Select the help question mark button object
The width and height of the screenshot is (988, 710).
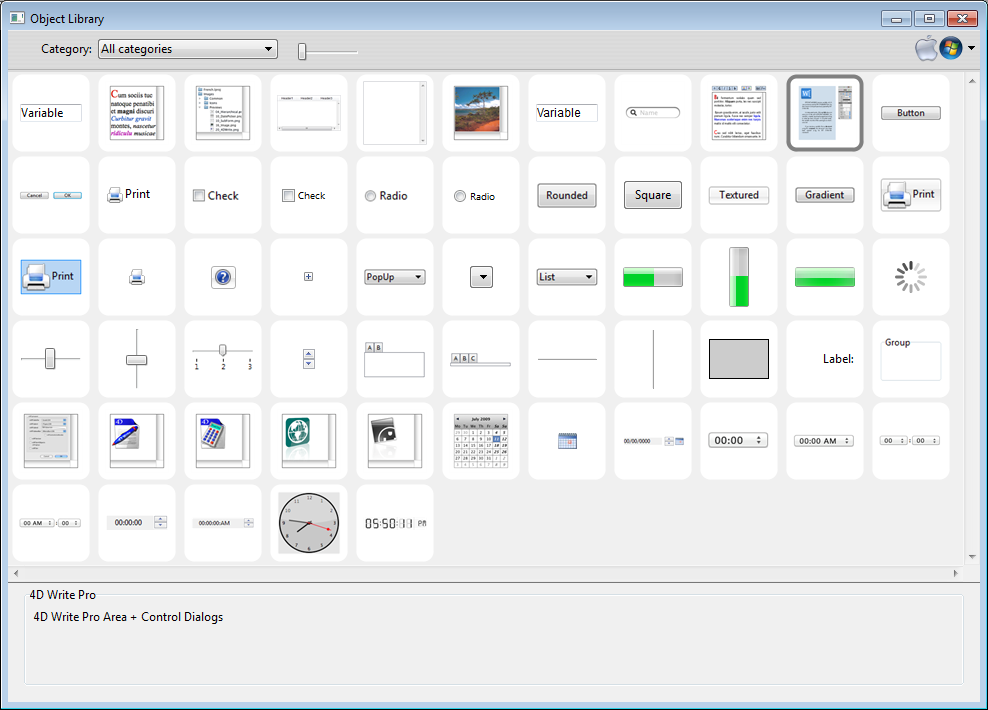(x=223, y=277)
